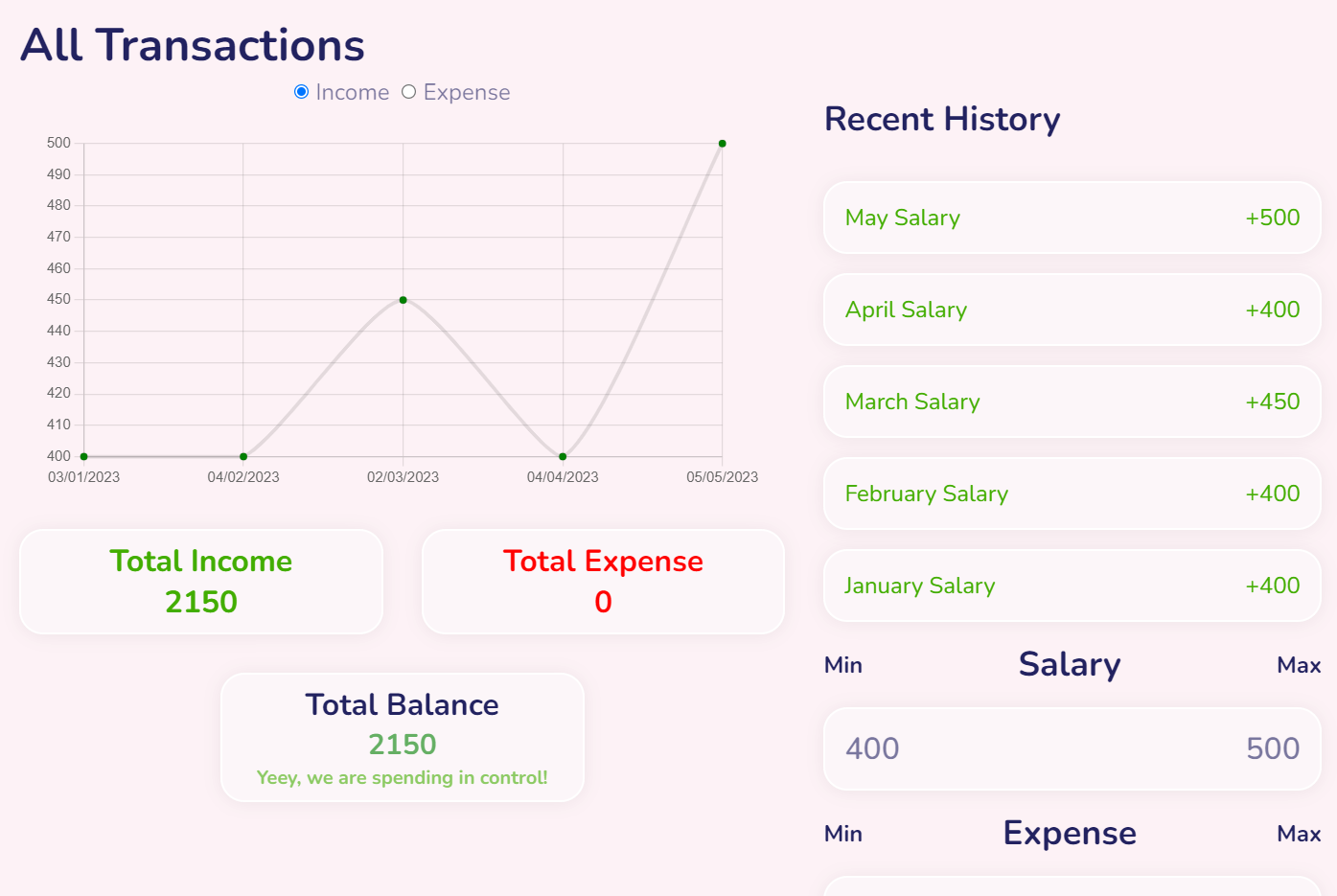Viewport: 1337px width, 896px height.
Task: Select the Income radio button
Action: pyautogui.click(x=302, y=91)
